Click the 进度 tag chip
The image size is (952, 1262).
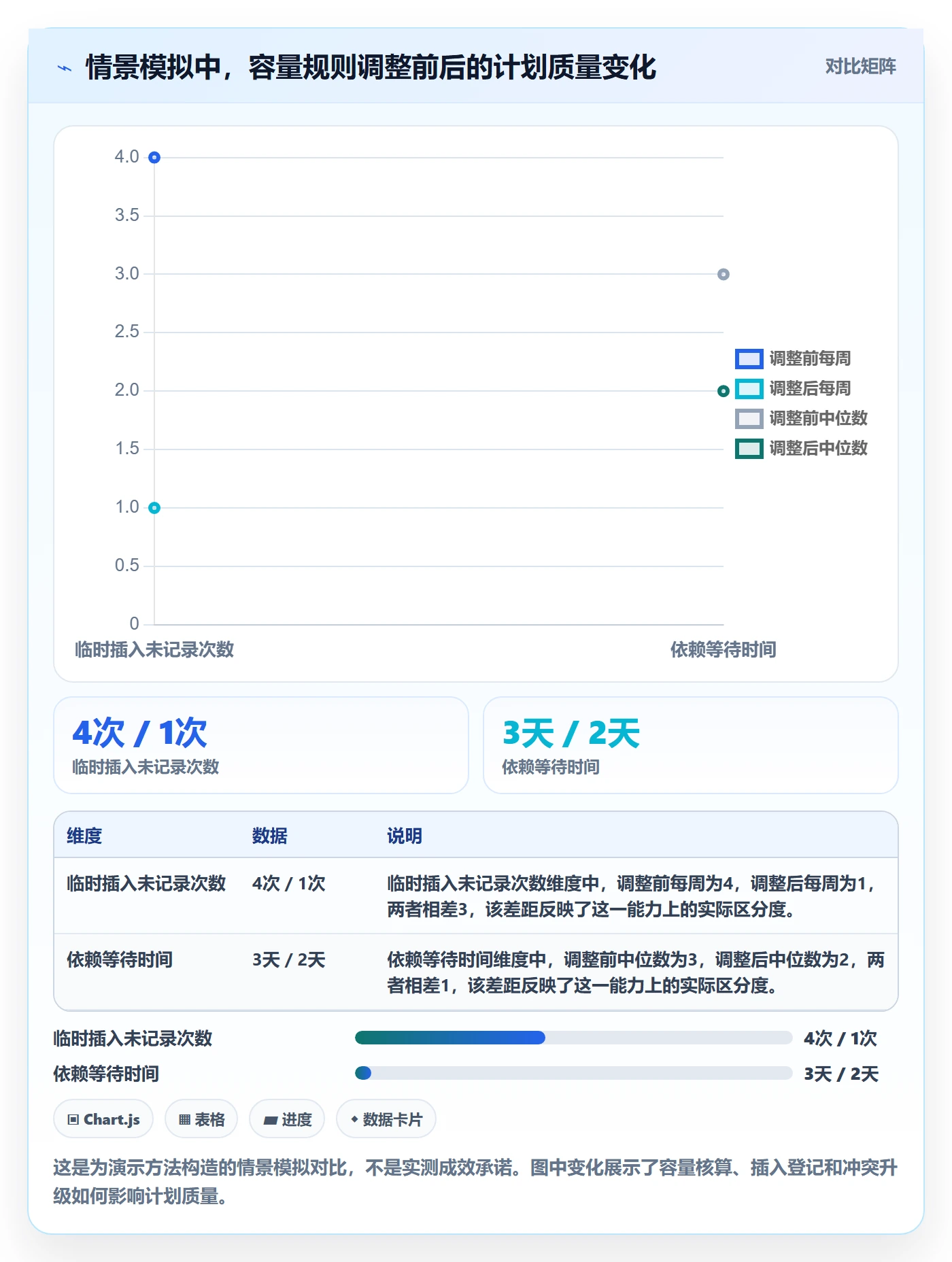(x=287, y=1119)
